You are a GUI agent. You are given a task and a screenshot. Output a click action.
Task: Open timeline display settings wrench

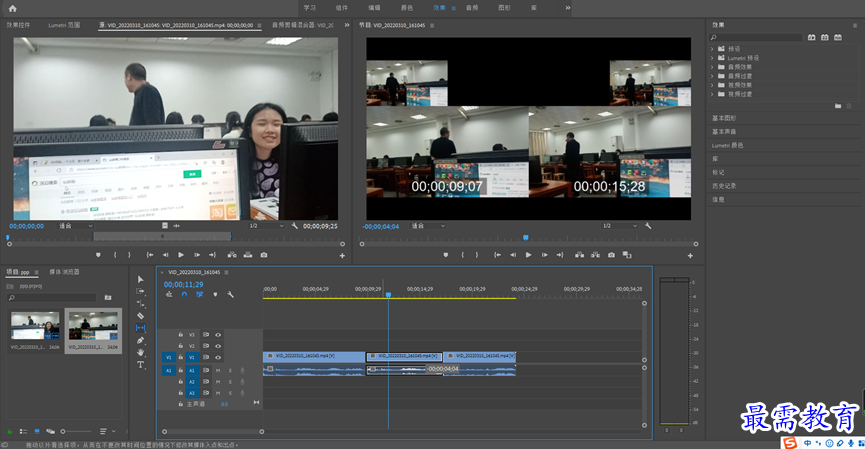(x=231, y=295)
